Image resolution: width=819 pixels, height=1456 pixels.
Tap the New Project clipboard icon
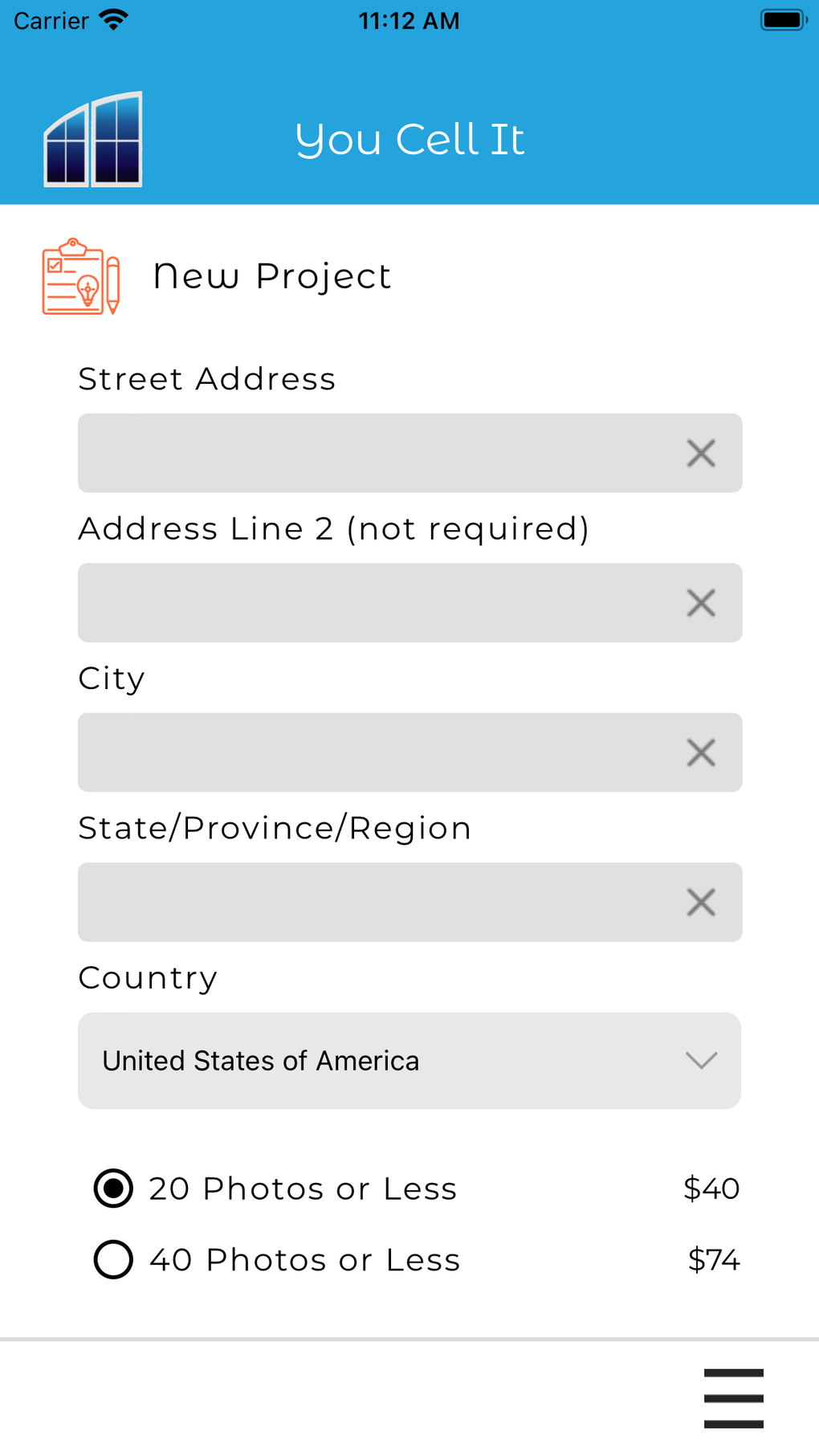(81, 276)
